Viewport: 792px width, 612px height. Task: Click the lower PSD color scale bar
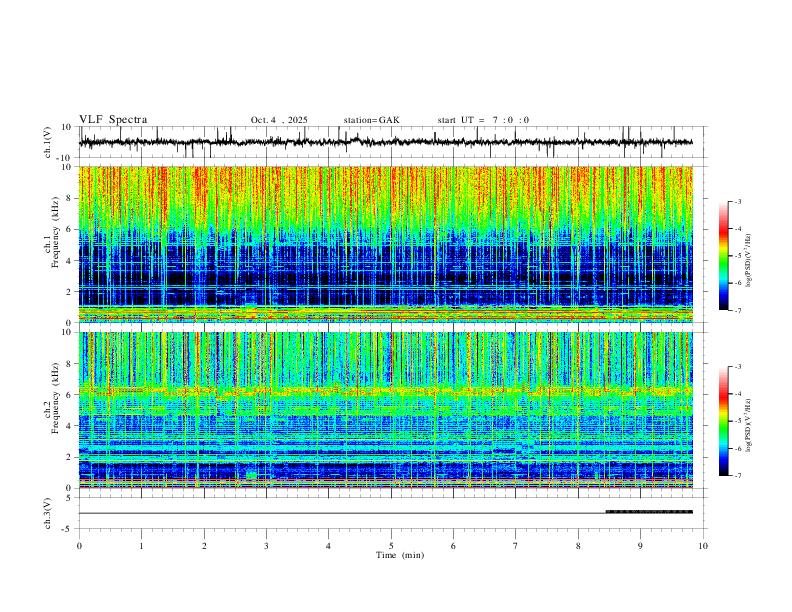pyautogui.click(x=724, y=421)
